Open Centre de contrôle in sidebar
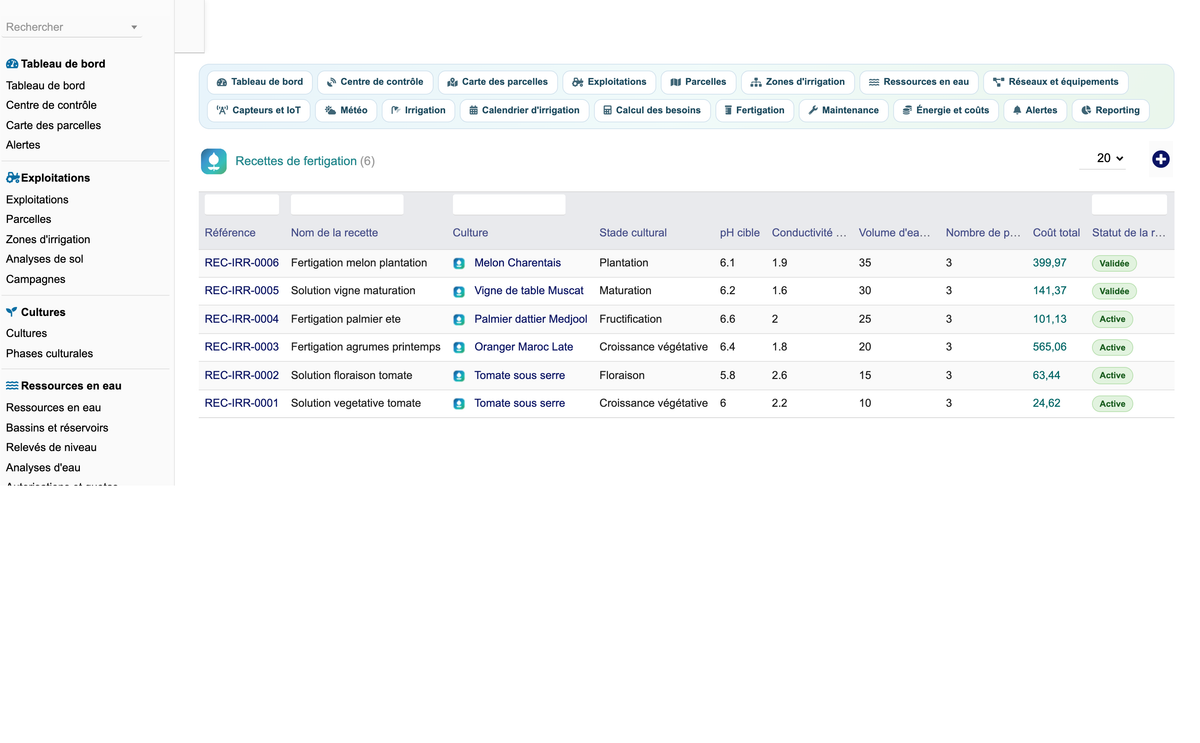Screen dimensions: 1200x743 click(51, 105)
